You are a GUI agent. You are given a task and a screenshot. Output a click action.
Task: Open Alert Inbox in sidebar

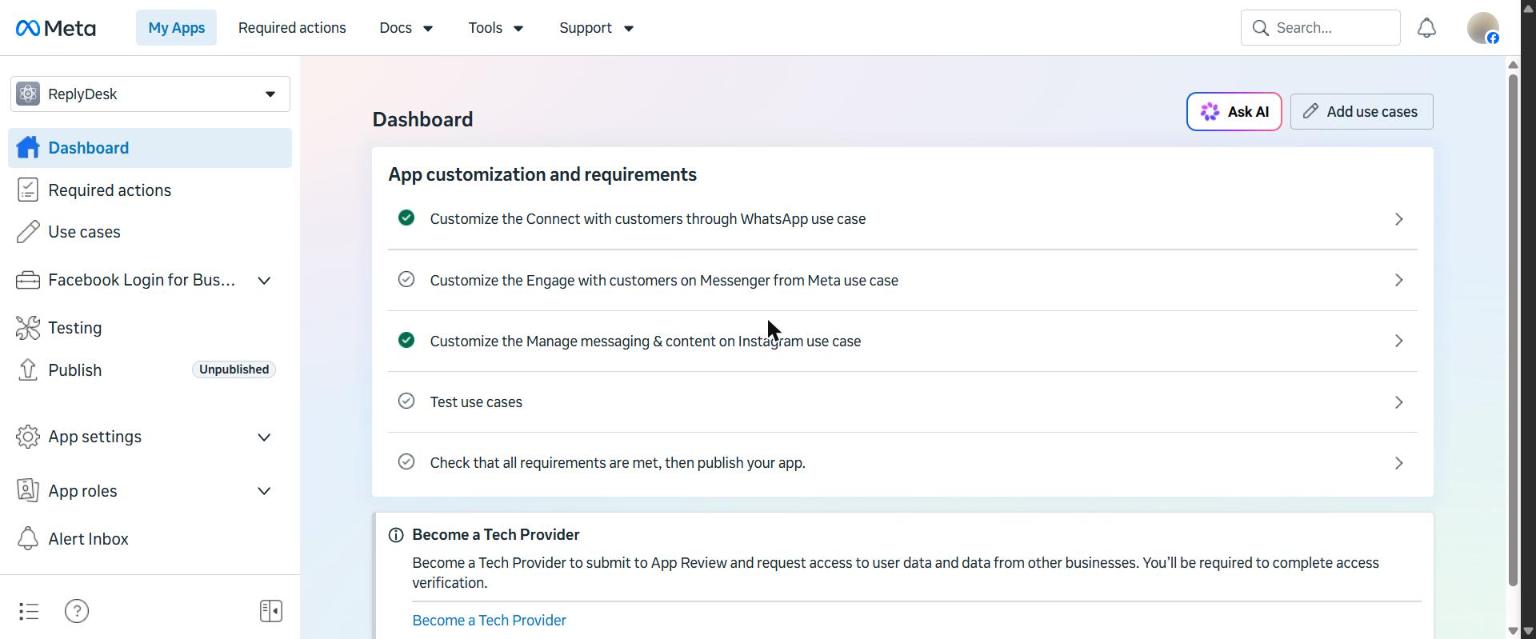150,539
